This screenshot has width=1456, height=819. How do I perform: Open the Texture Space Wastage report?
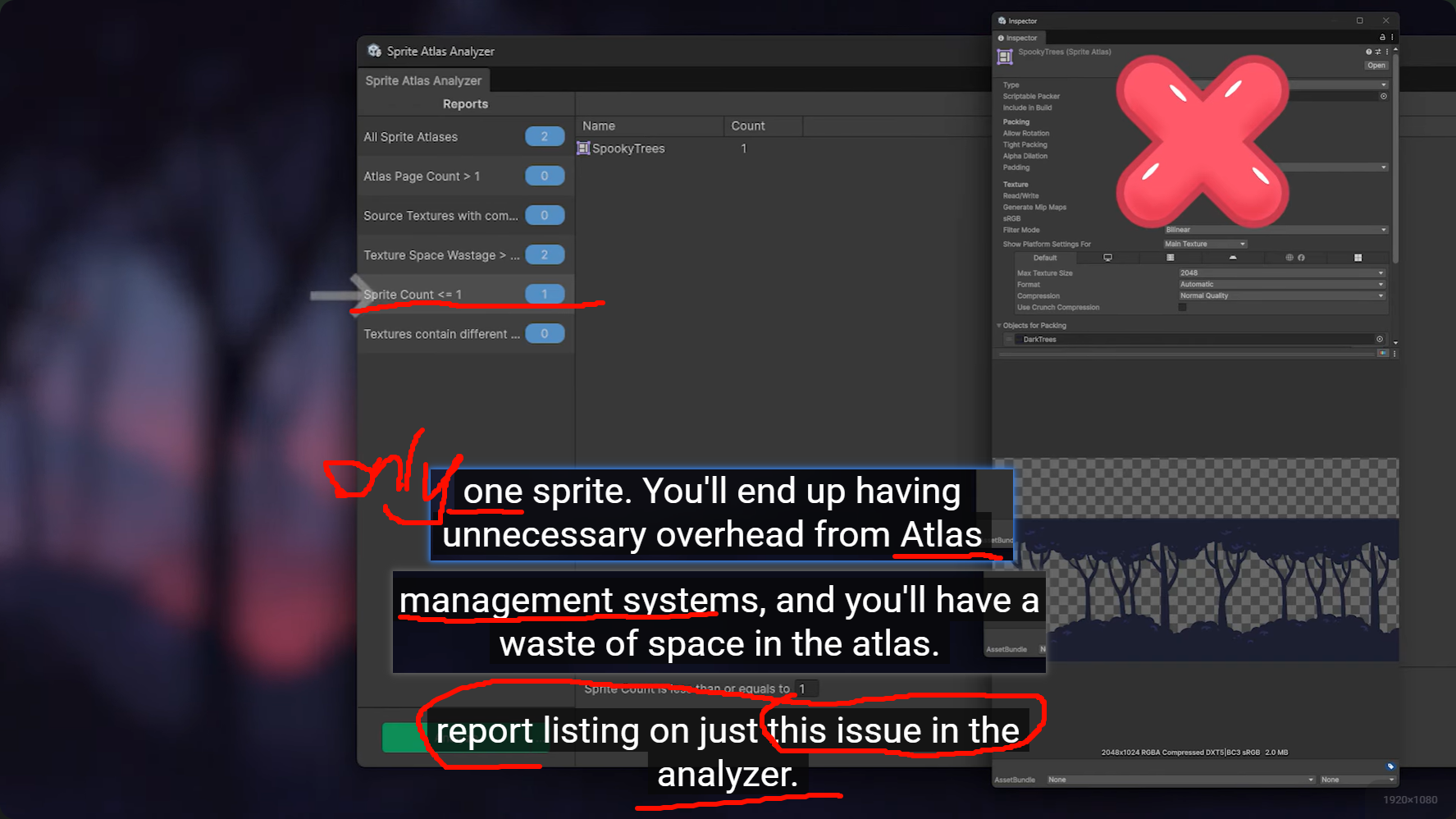tap(465, 255)
